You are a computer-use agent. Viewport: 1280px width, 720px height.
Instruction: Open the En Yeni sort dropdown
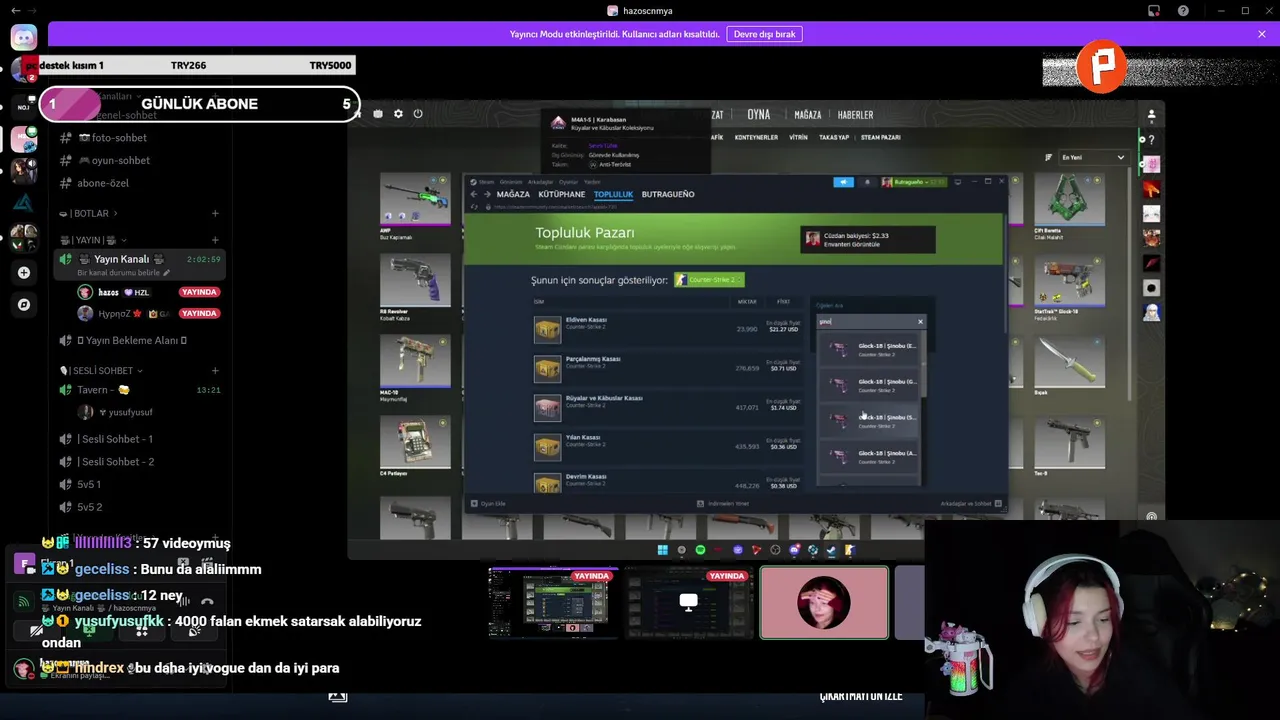(x=1093, y=158)
